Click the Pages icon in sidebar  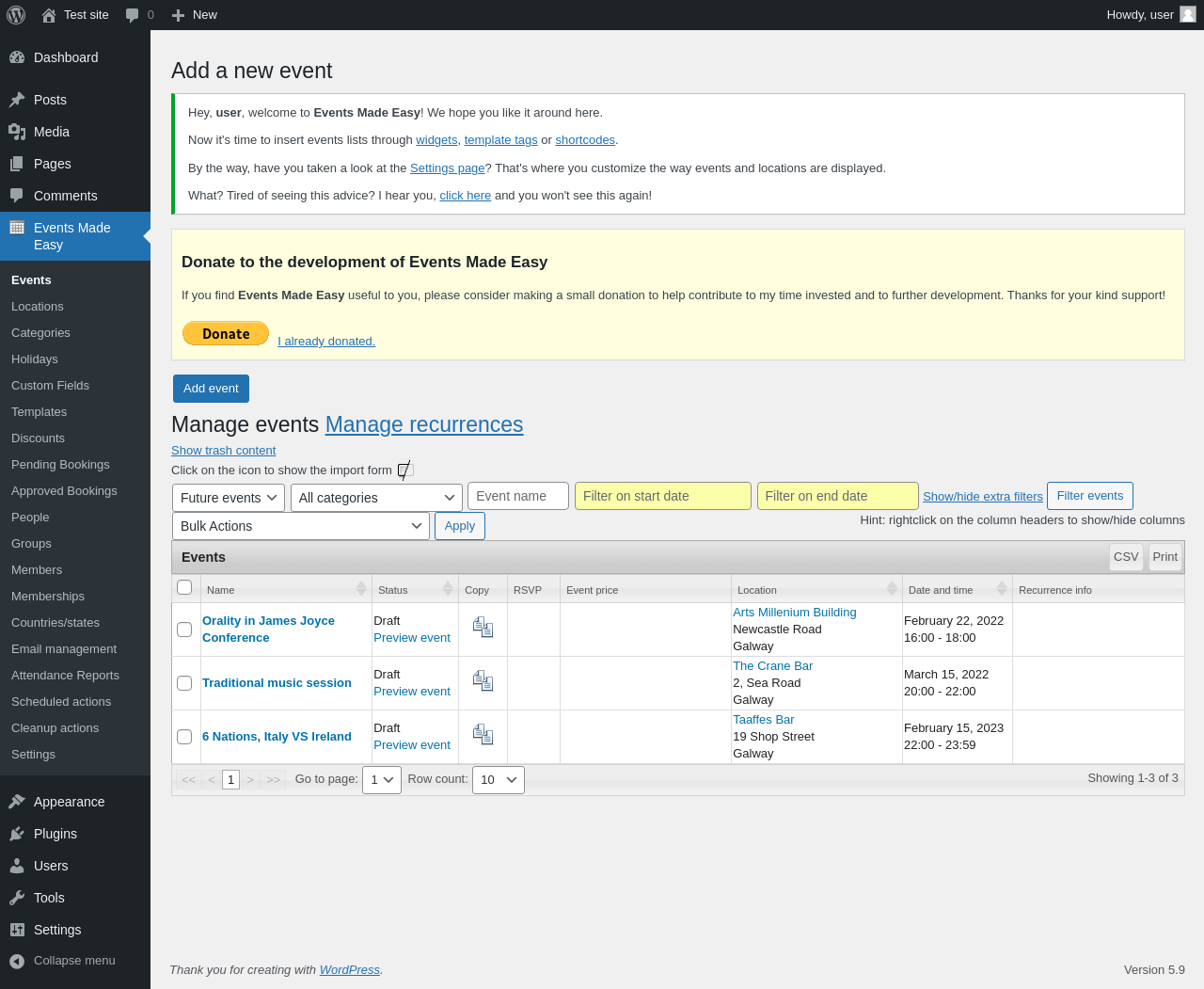pyautogui.click(x=17, y=164)
